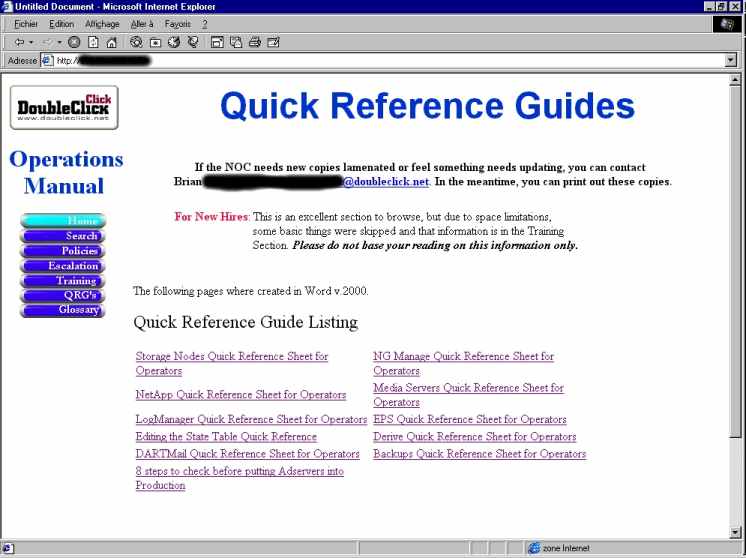Open the ? help menu

(x=205, y=24)
